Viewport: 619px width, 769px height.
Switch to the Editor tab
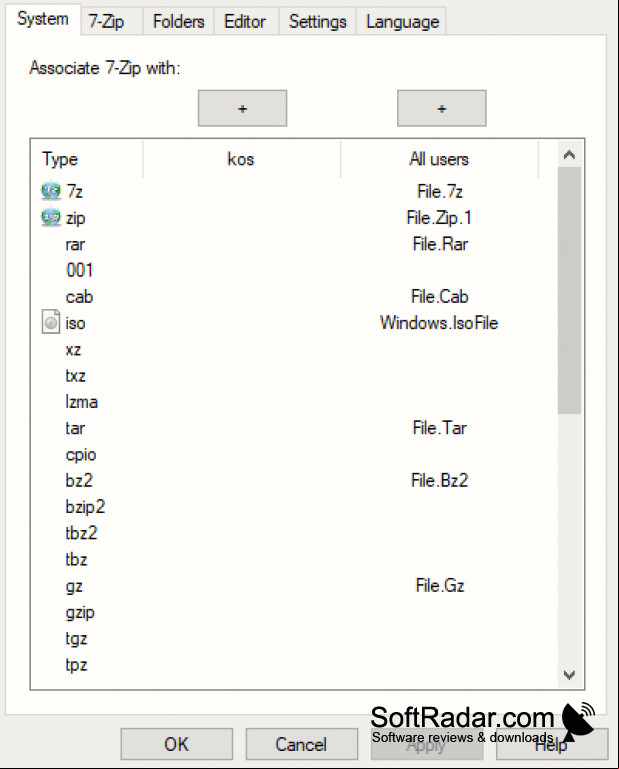[x=245, y=22]
